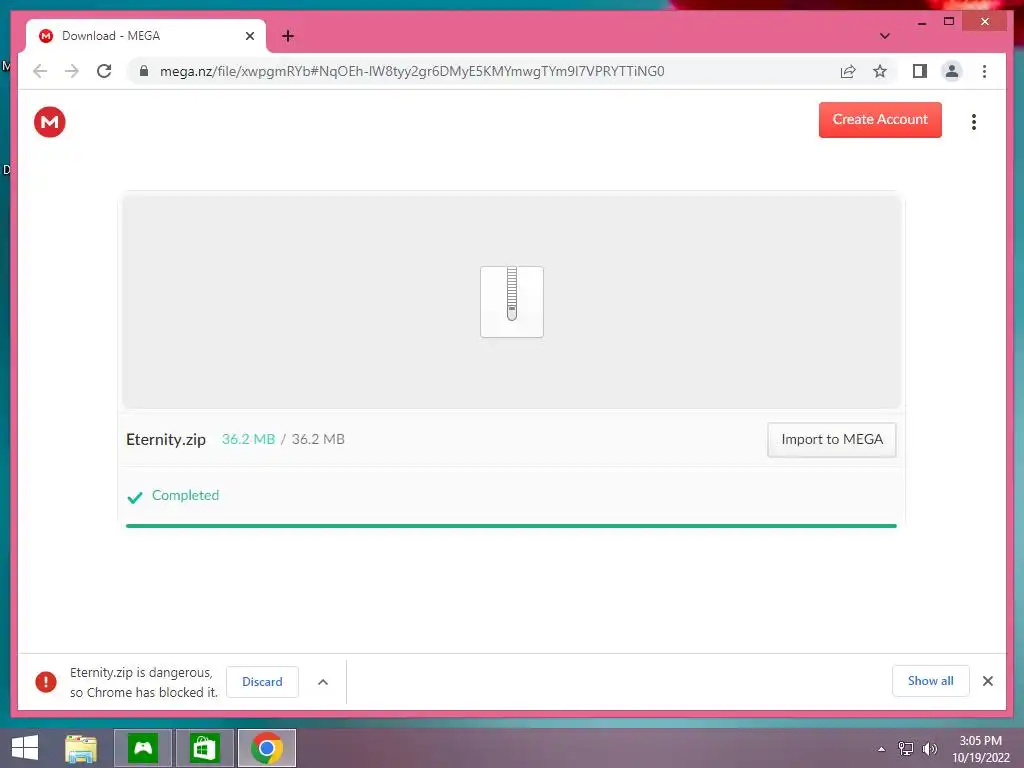This screenshot has width=1024, height=768.
Task: Click the Create Account button
Action: click(880, 120)
